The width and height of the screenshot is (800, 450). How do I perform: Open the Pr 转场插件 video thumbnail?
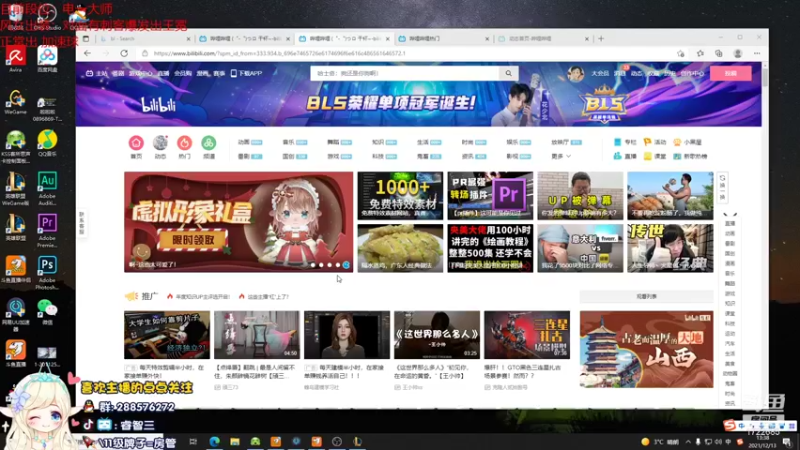coord(490,196)
